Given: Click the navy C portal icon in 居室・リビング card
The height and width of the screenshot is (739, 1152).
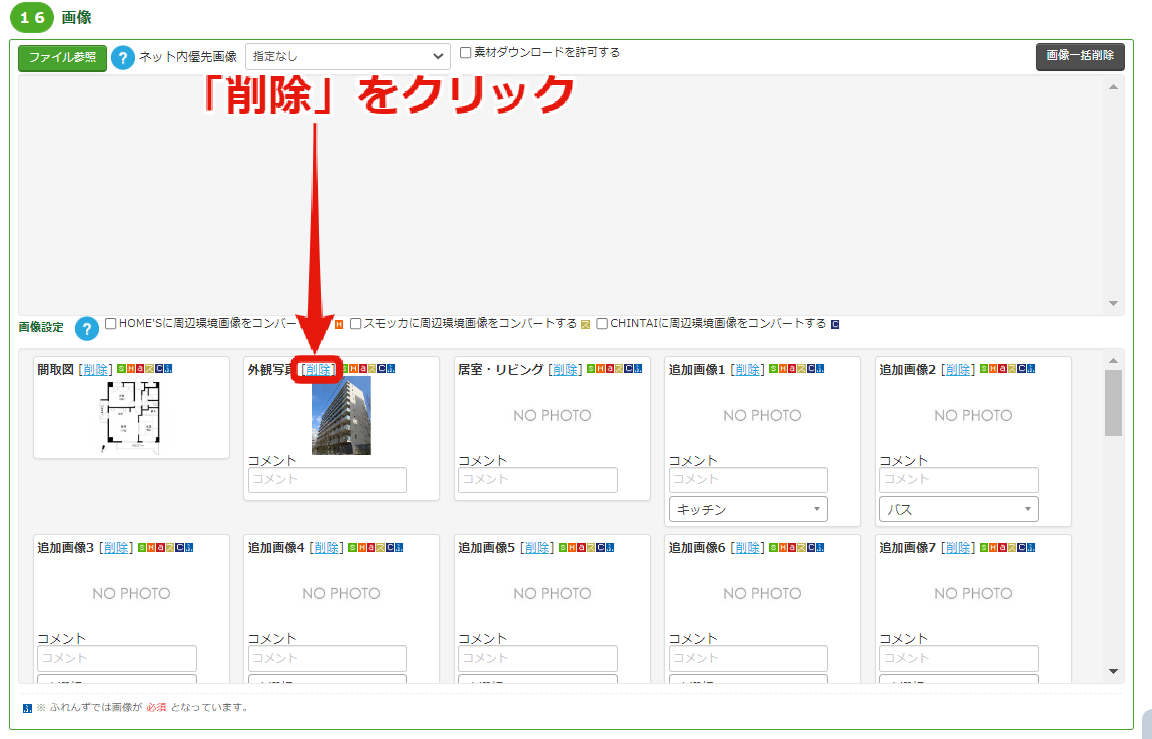Looking at the screenshot, I should coord(629,369).
